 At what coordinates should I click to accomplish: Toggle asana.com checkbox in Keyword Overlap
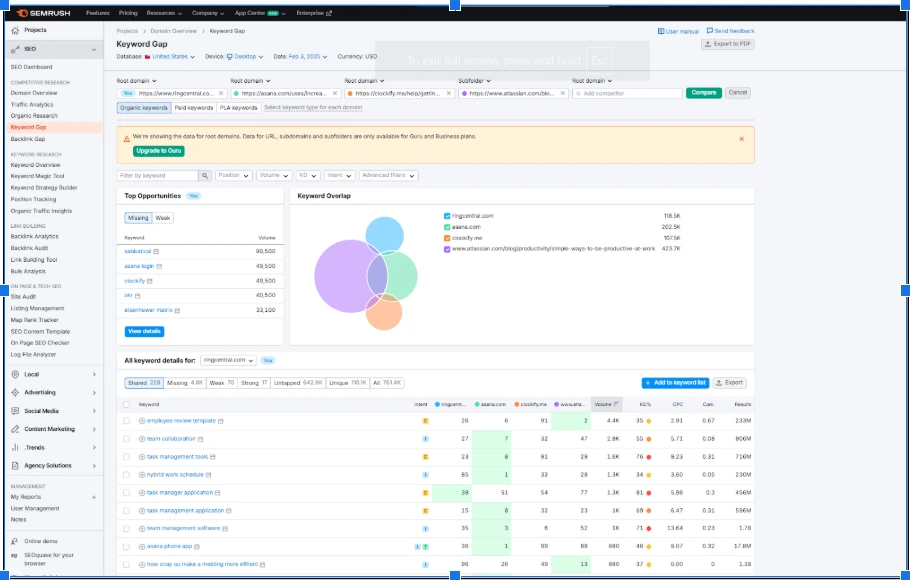(x=447, y=227)
